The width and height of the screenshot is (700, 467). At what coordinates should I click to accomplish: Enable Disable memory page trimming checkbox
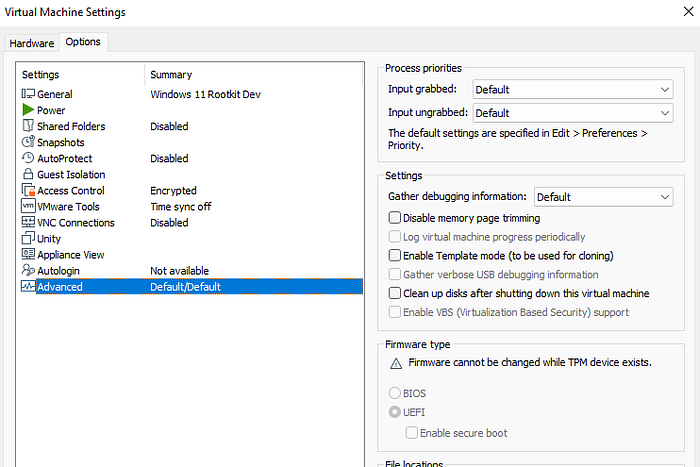(395, 218)
